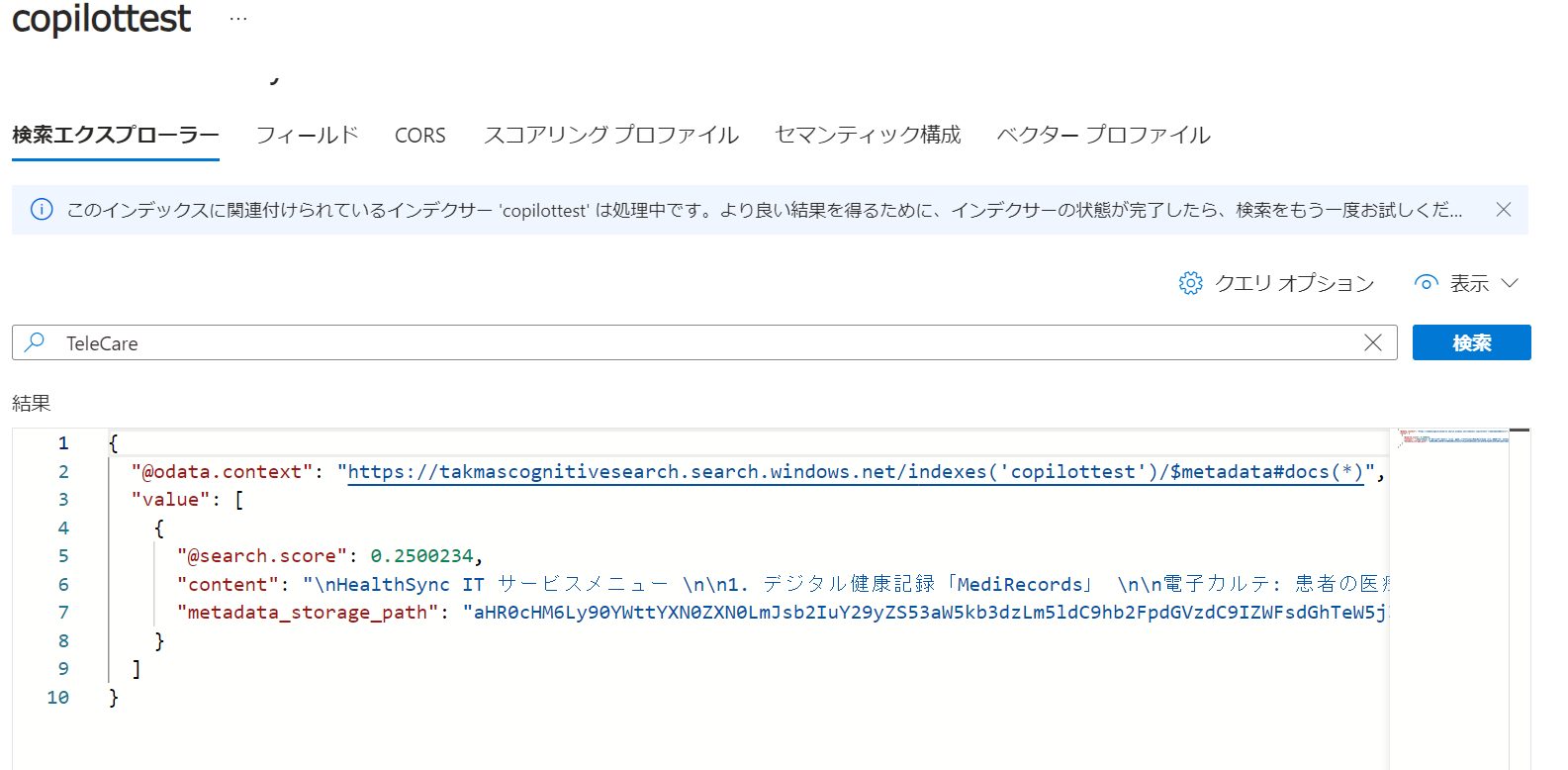
Task: Click line number 4 in the JSON results
Action: click(63, 529)
